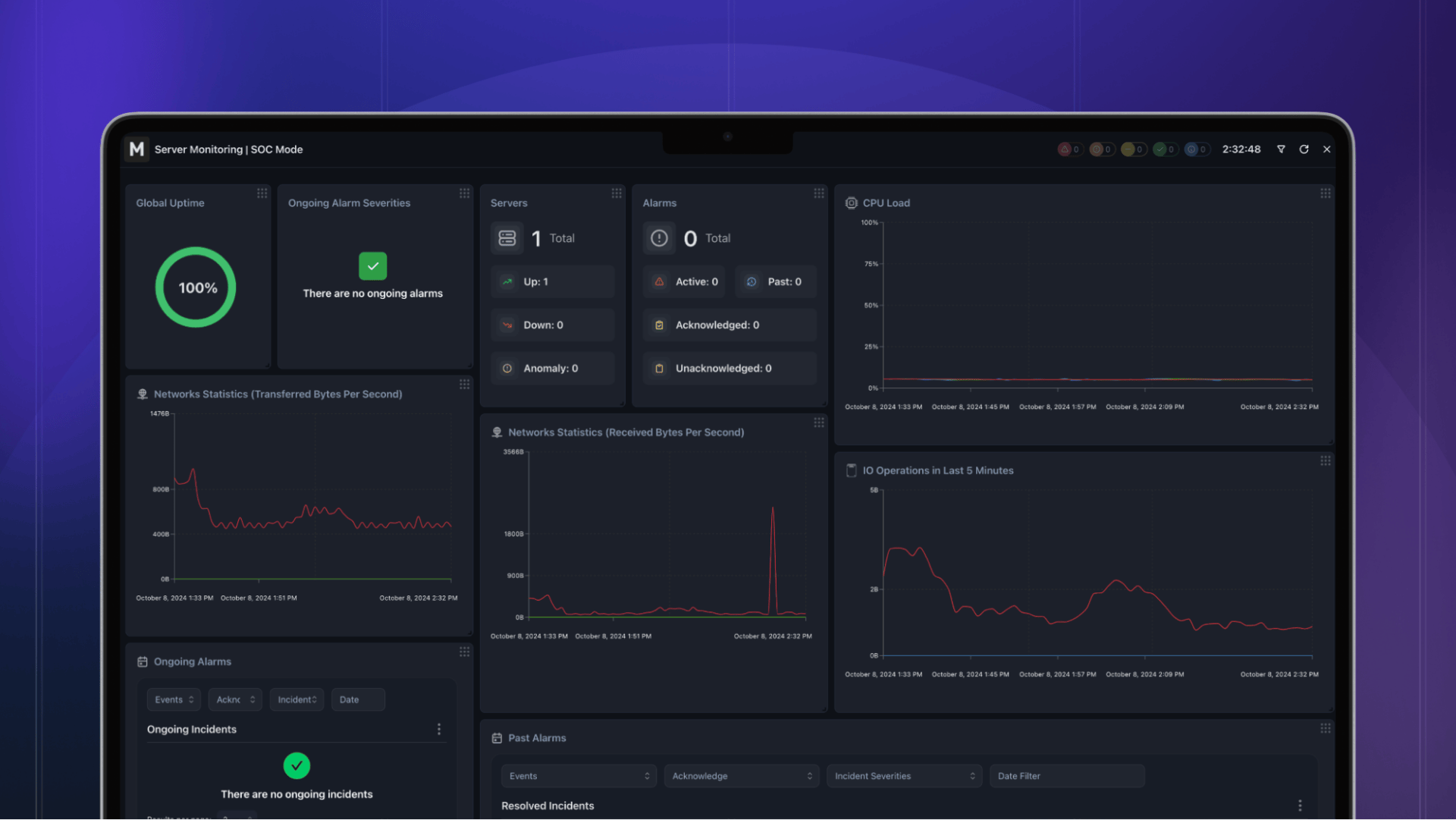Screen dimensions: 1456x820
Task: Click the 100% Global Uptime ring
Action: pos(196,287)
